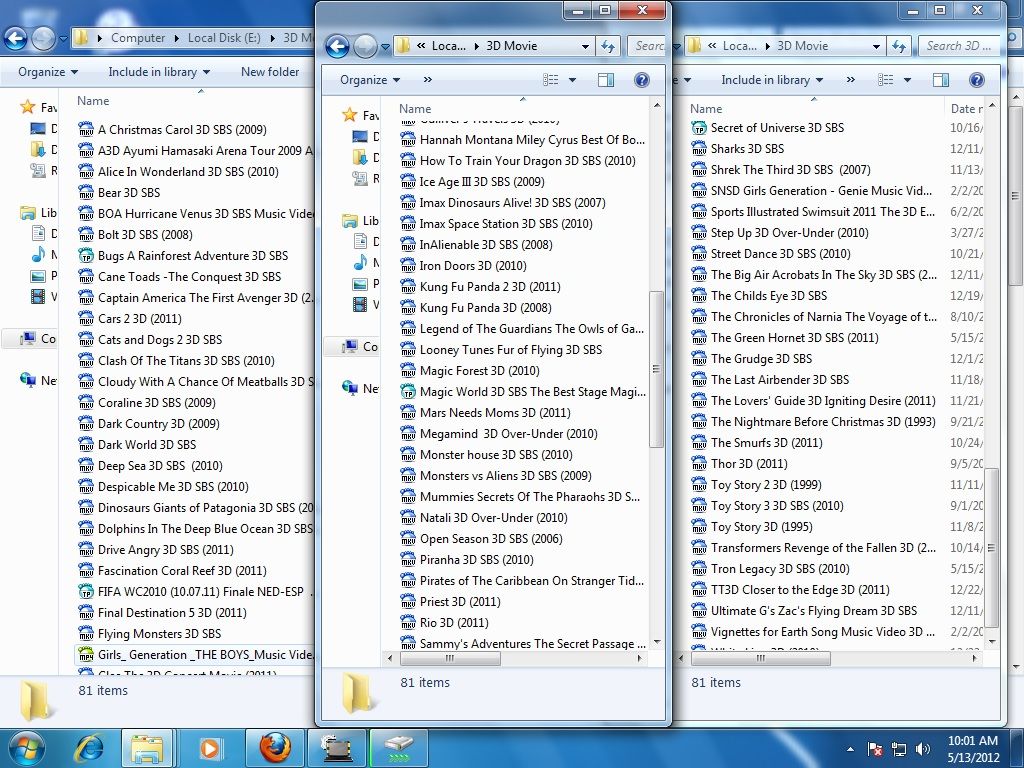
Task: Select the Computer icon in the left window
Action: [27, 338]
